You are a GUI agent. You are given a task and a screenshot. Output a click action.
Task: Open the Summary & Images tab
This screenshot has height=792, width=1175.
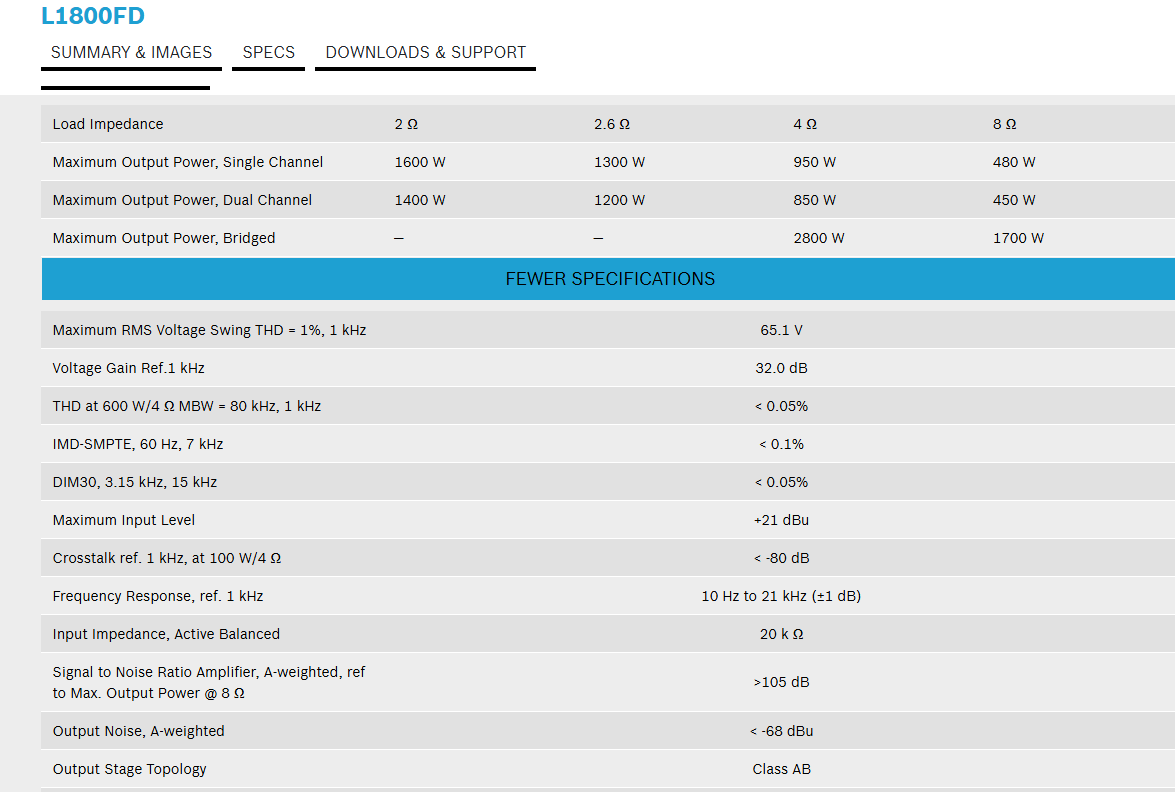[131, 52]
